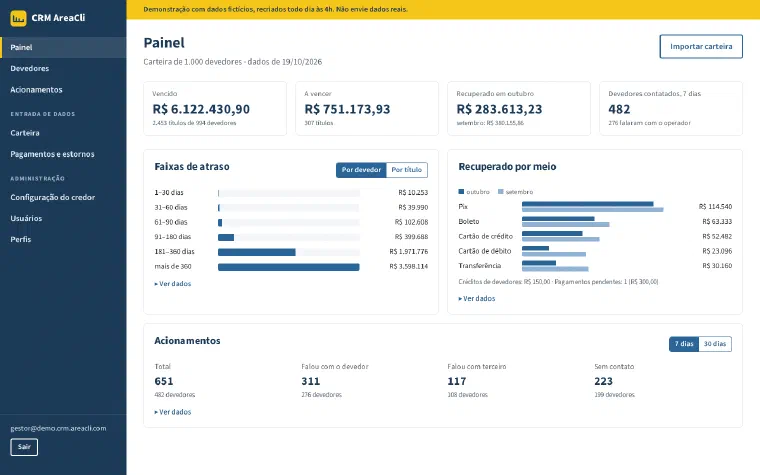Click the gestor@demo.crm.areacli.com email
The width and height of the screenshot is (760, 475).
pos(58,428)
